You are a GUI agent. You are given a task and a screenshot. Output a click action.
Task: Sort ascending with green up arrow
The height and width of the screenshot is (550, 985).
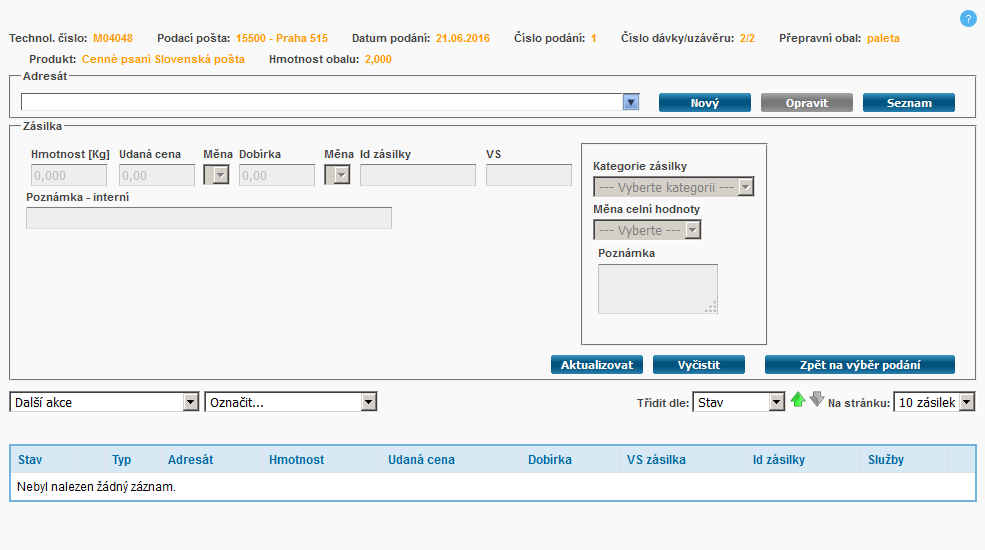pos(797,400)
